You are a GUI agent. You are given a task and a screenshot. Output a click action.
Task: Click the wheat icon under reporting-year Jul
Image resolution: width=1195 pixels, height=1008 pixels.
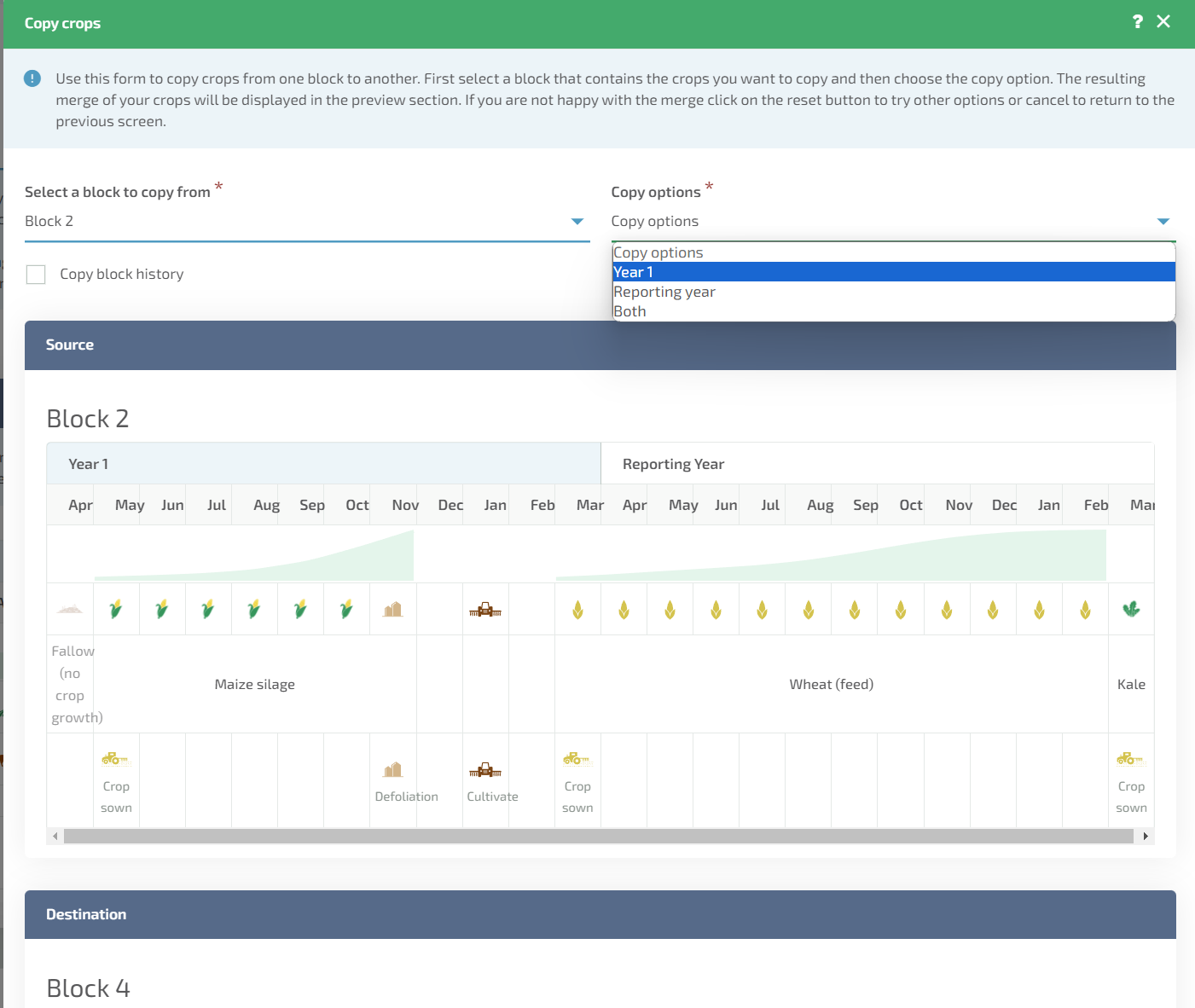[x=763, y=610]
